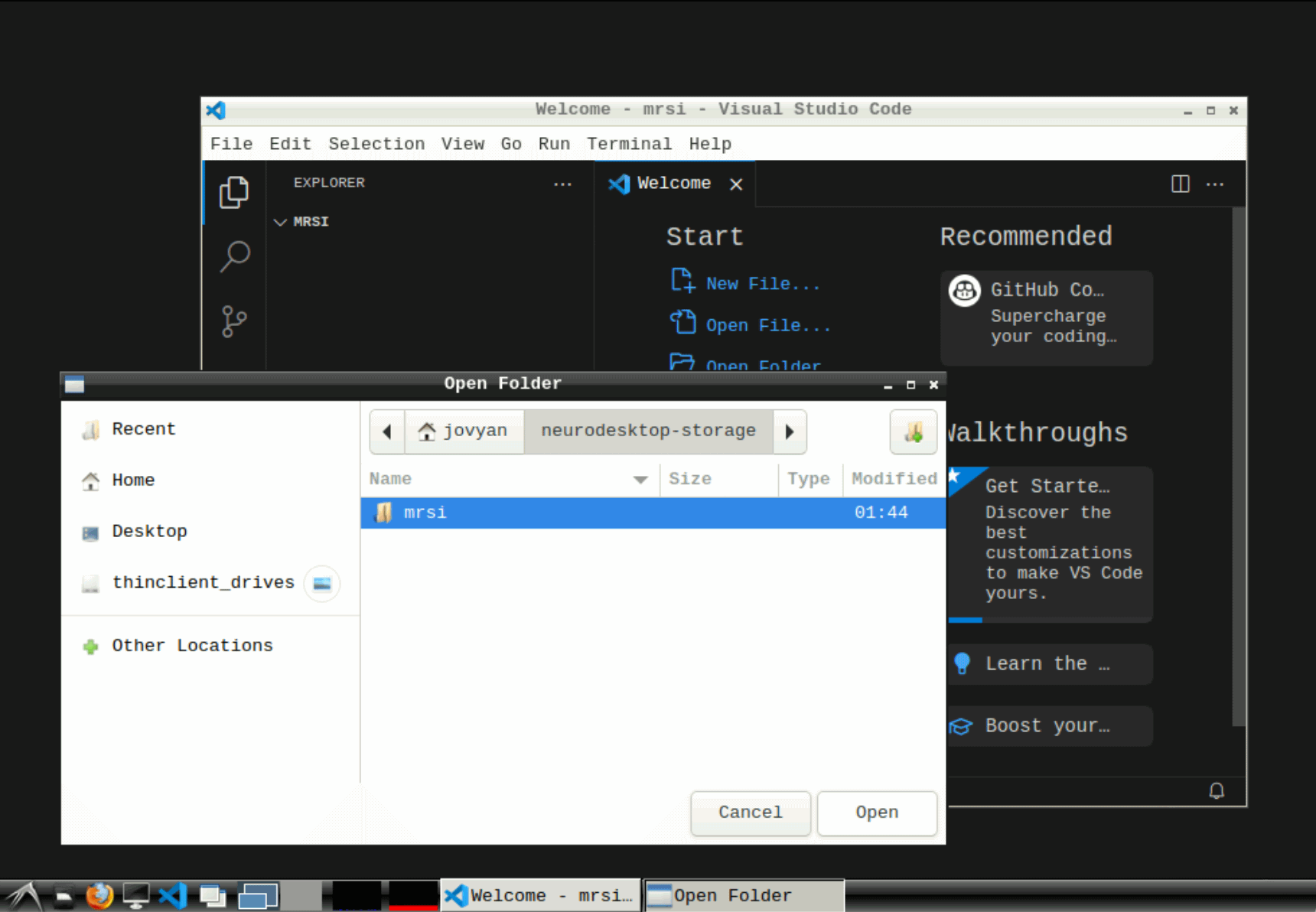The width and height of the screenshot is (1316, 912).
Task: Click the split editor layout icon
Action: pos(1180,184)
